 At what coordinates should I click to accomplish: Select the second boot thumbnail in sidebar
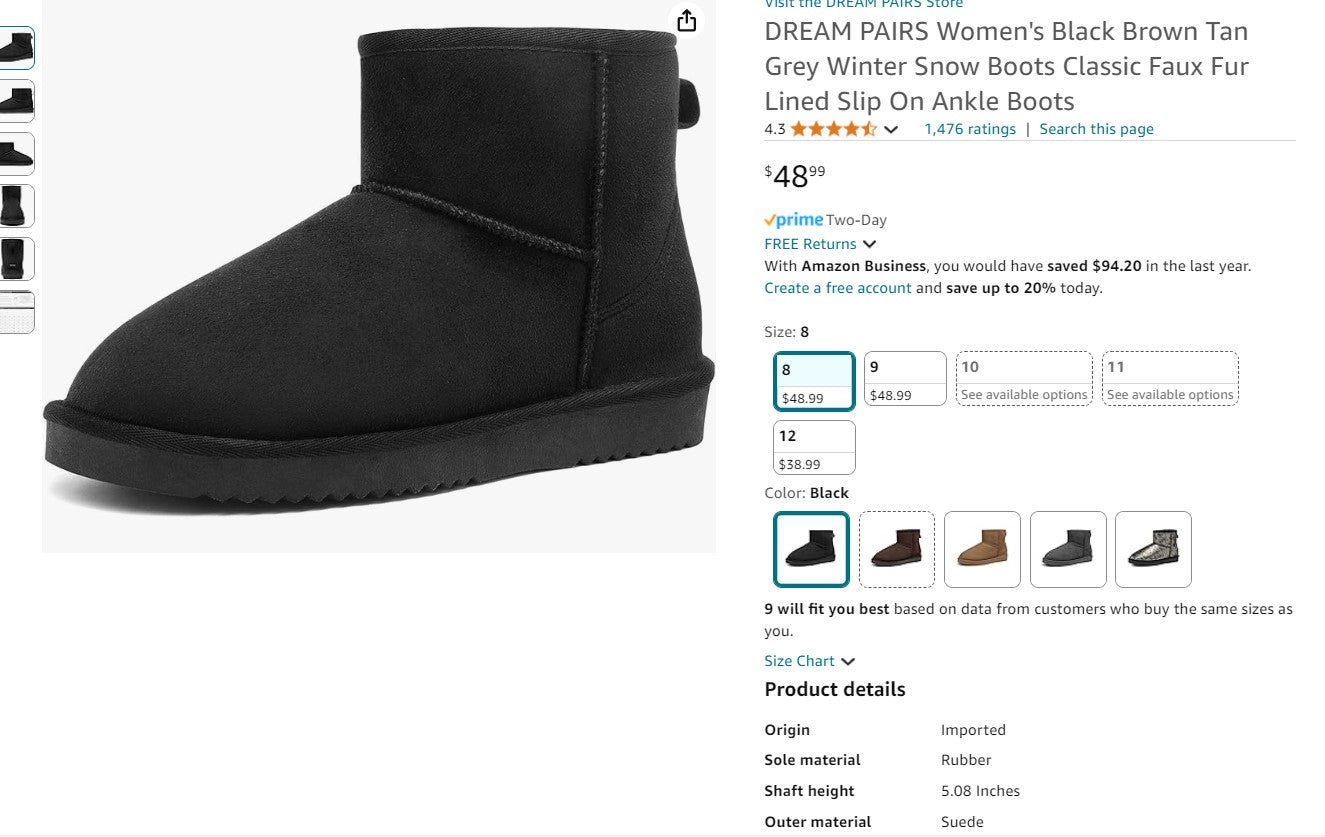(17, 100)
